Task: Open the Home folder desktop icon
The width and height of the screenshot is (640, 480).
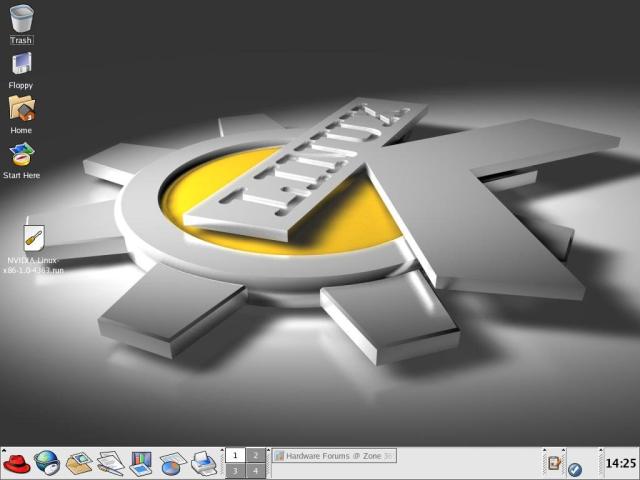Action: click(22, 108)
